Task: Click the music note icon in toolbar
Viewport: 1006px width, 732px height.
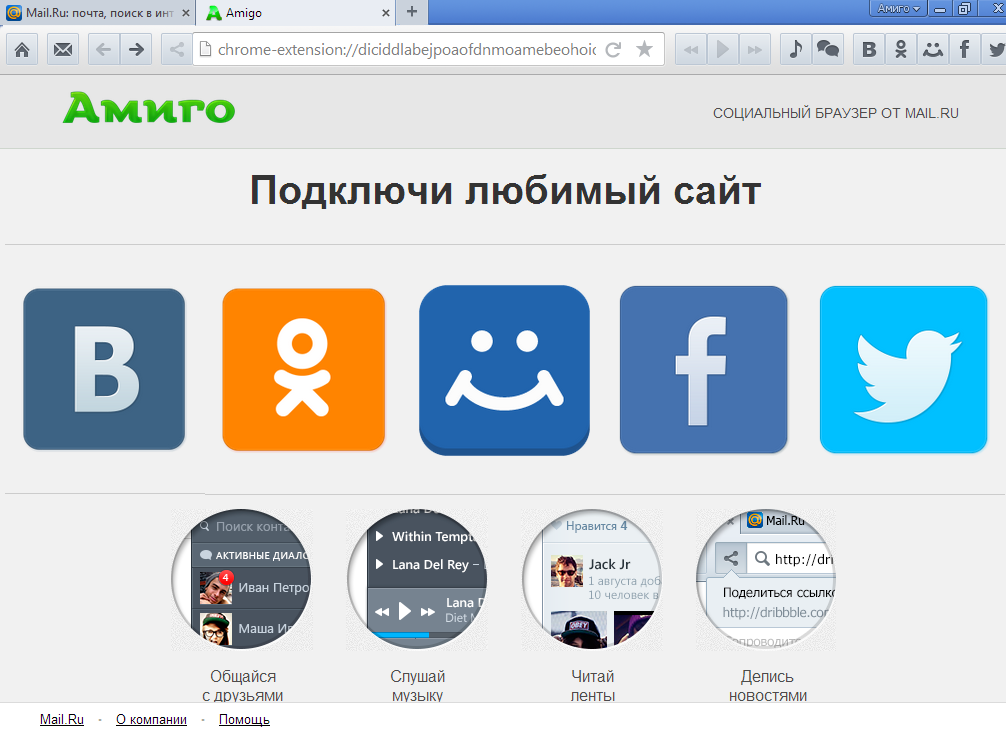Action: pos(795,49)
